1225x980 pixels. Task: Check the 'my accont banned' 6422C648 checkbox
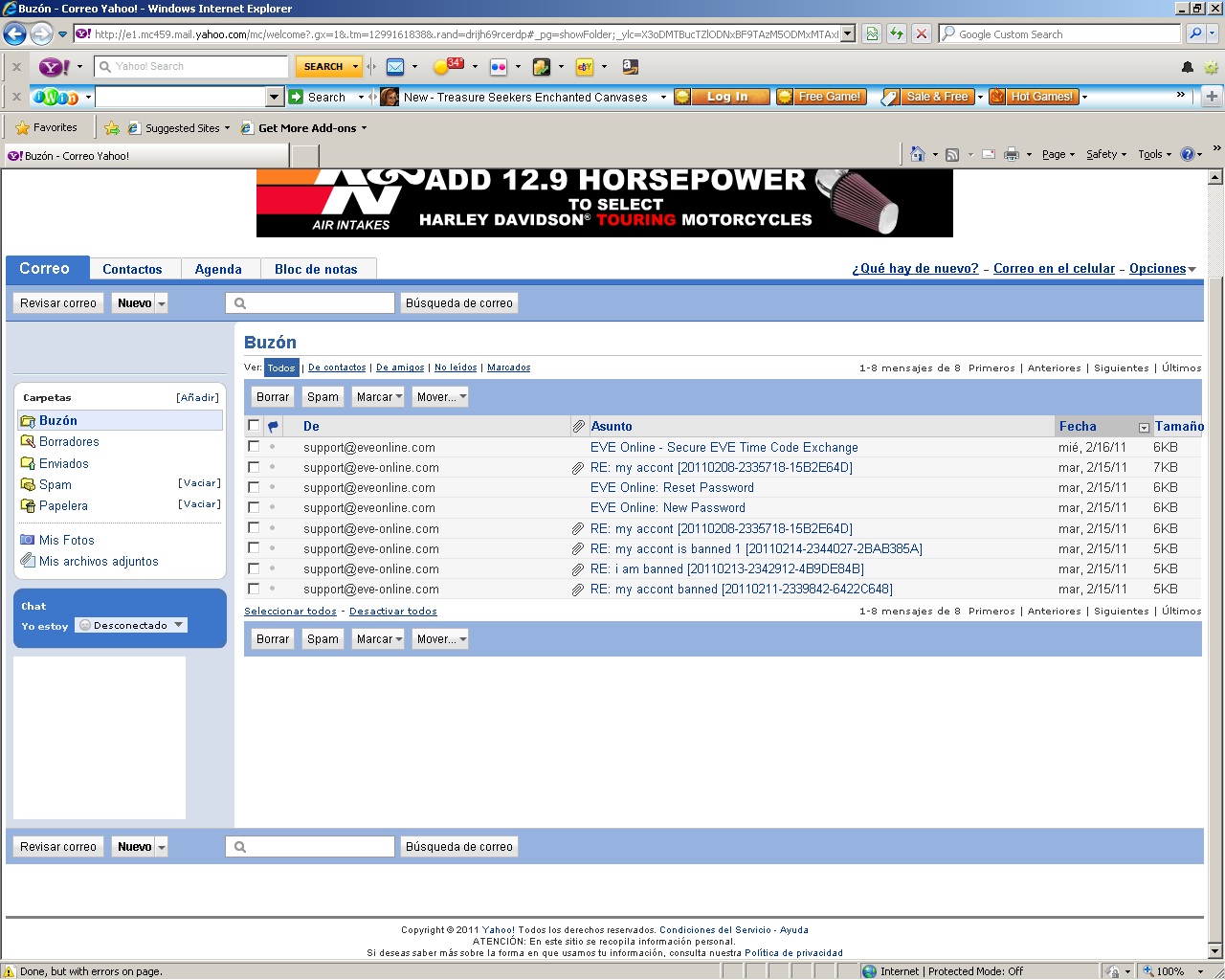tap(254, 589)
